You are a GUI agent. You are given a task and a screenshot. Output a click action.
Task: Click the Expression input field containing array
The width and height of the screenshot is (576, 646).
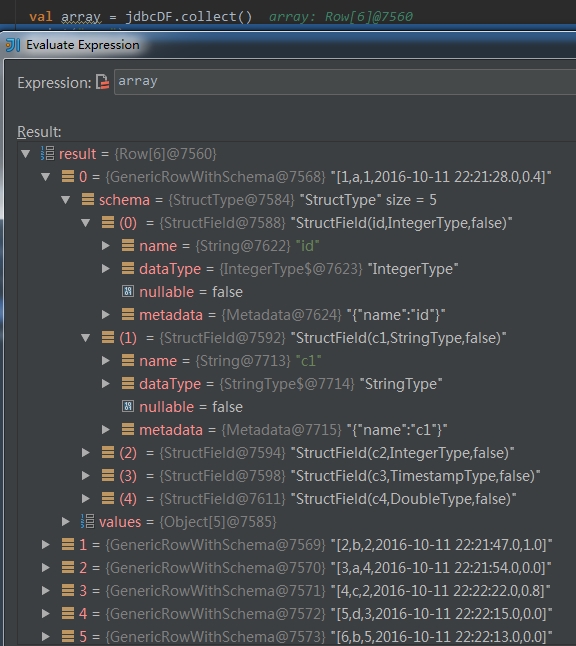coord(344,82)
